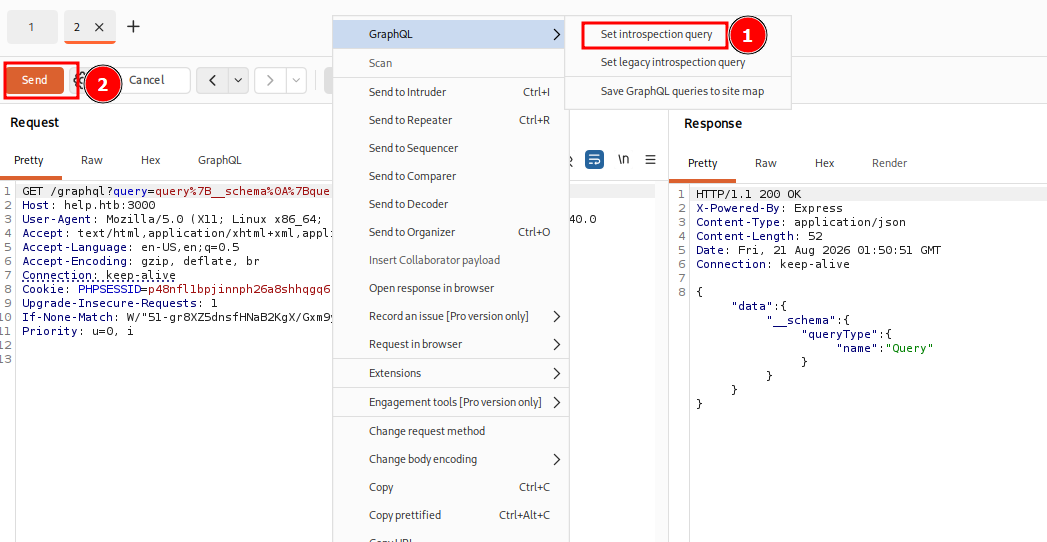
Task: Click the Content-Length: 52 response header
Action: point(759,236)
